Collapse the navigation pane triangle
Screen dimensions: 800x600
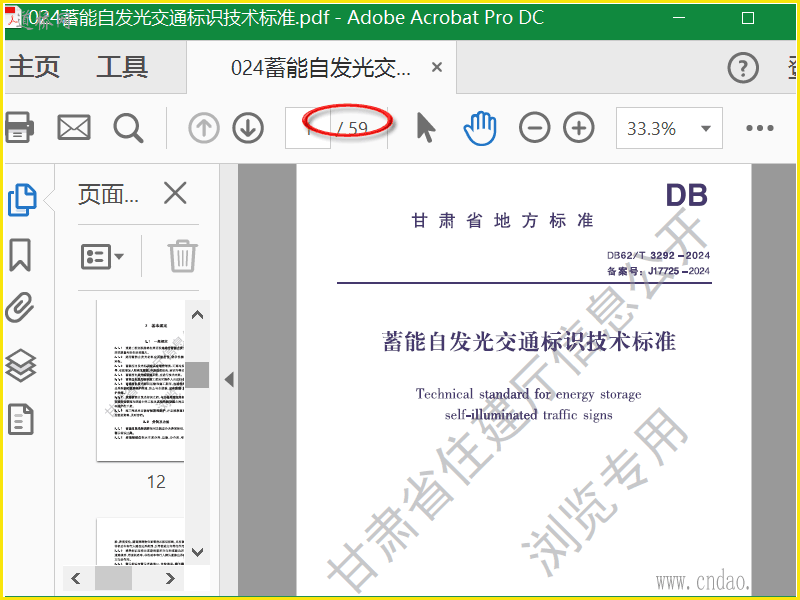[229, 380]
